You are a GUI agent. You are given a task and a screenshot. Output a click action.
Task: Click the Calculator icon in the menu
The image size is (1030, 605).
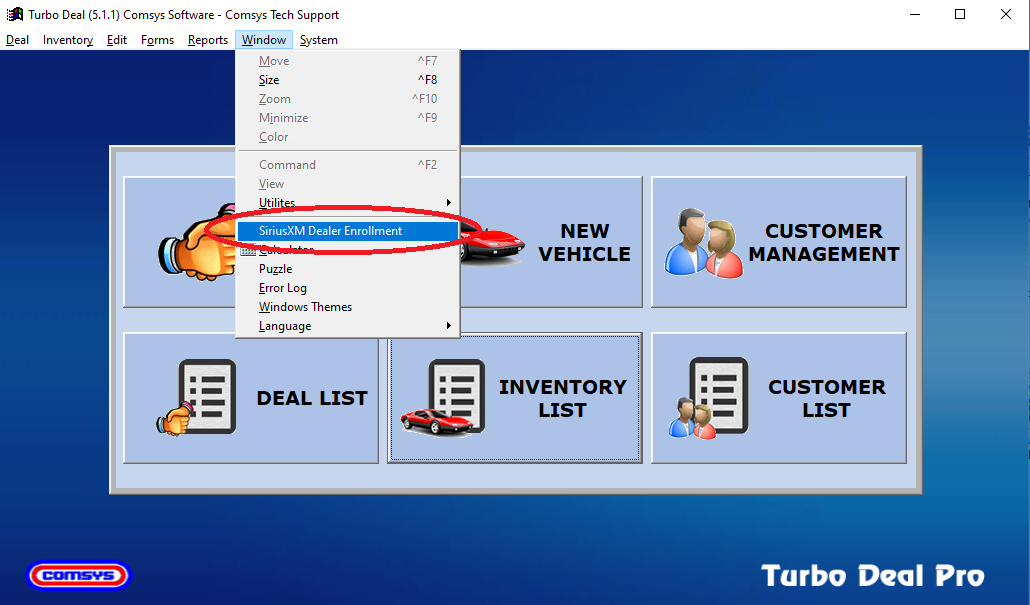click(248, 251)
